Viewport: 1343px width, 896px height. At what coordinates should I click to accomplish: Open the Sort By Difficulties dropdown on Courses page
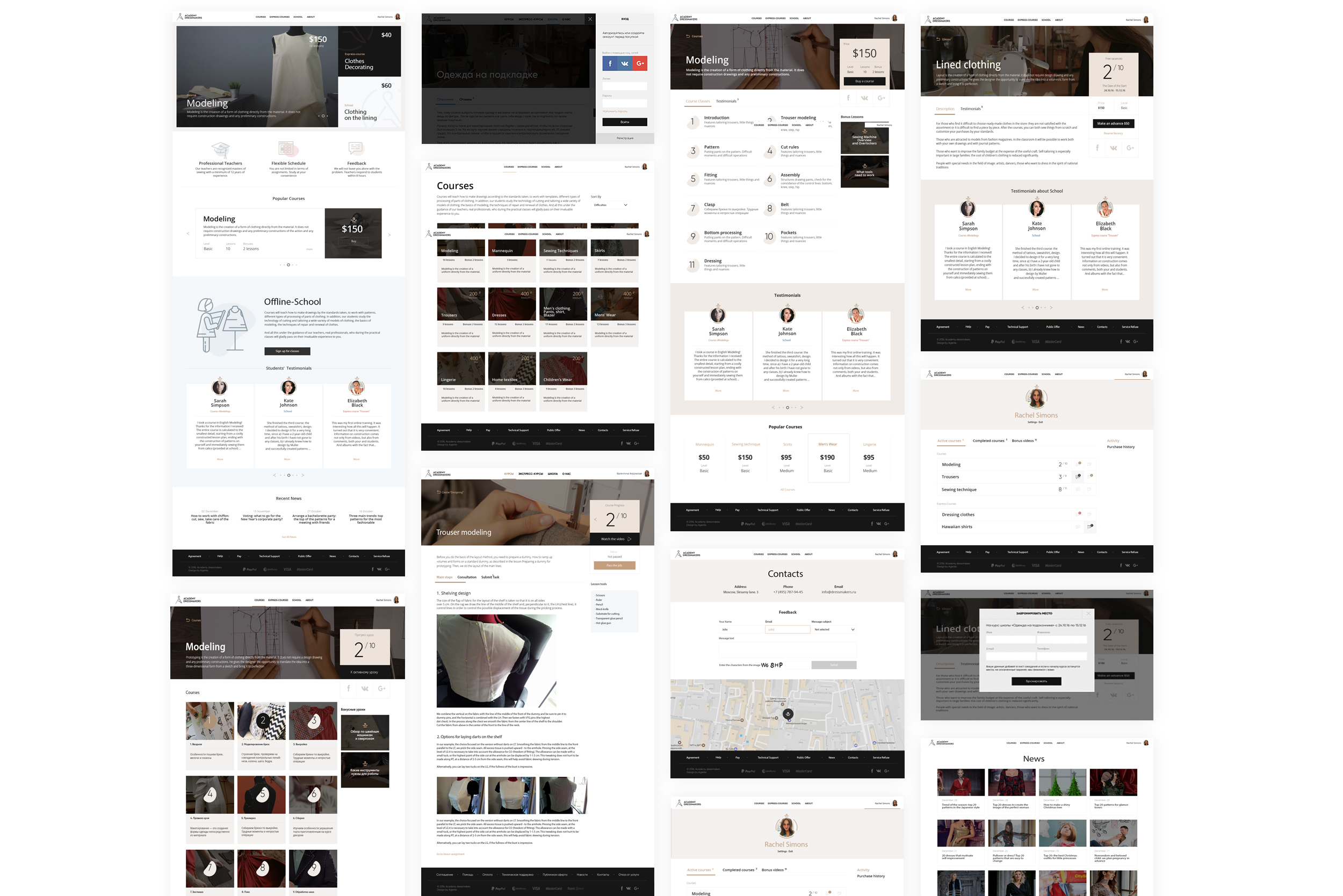[610, 205]
